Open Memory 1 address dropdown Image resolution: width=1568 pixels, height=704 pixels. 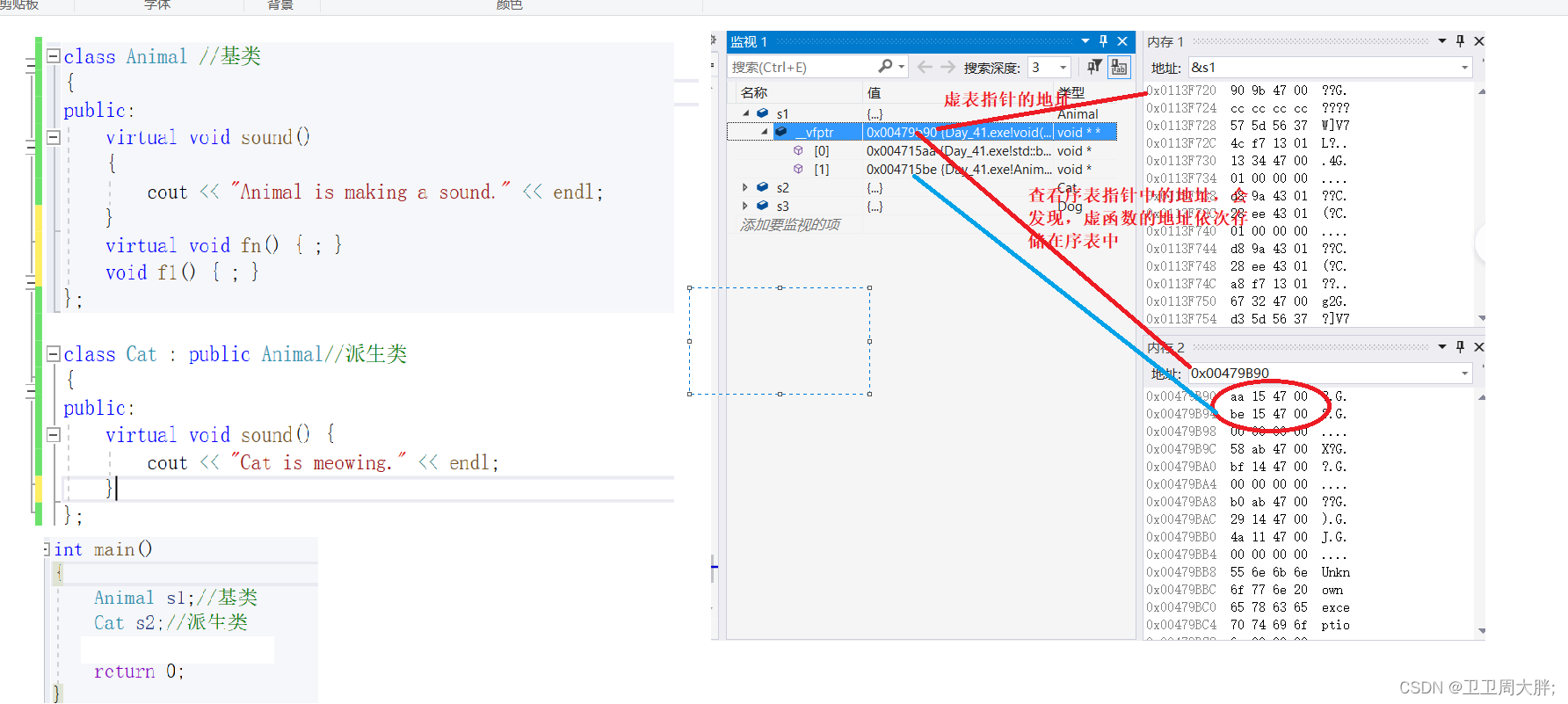click(x=1465, y=68)
